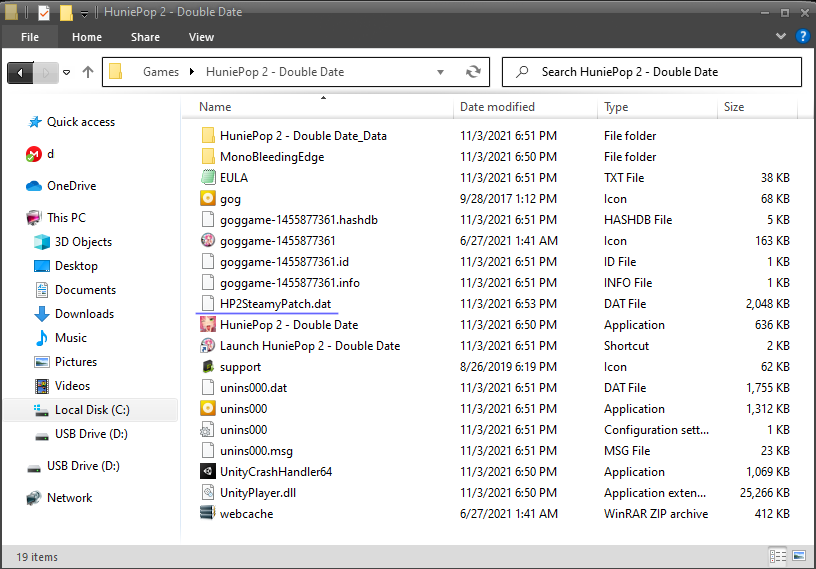Open Local Disk (C:) in sidebar
816x569 pixels.
point(92,410)
